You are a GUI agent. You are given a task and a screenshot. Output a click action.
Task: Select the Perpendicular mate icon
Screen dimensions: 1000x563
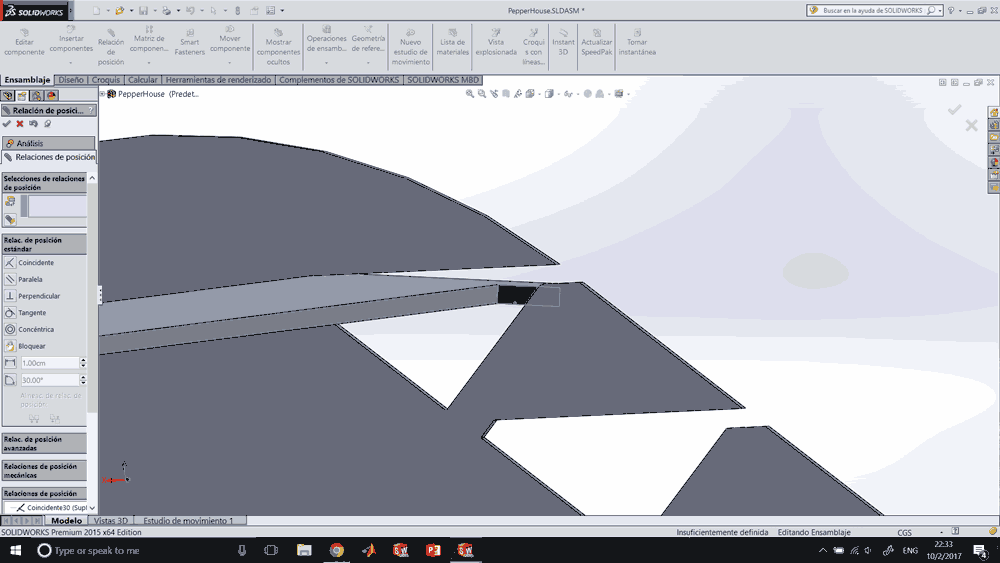click(x=10, y=296)
